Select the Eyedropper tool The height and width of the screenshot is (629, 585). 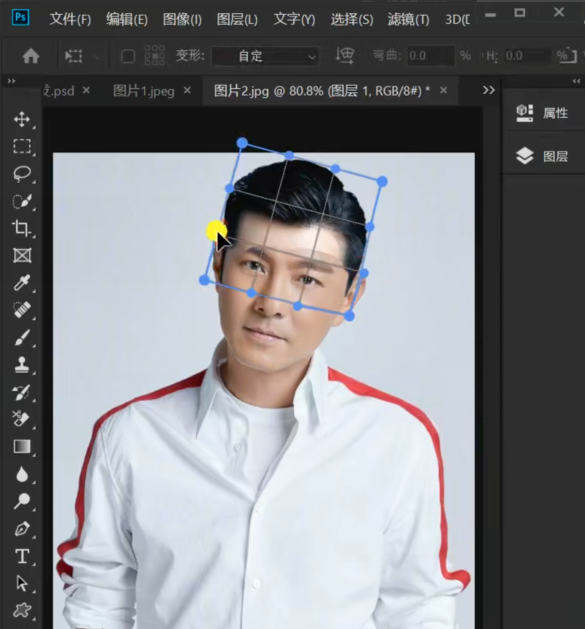pyautogui.click(x=22, y=282)
